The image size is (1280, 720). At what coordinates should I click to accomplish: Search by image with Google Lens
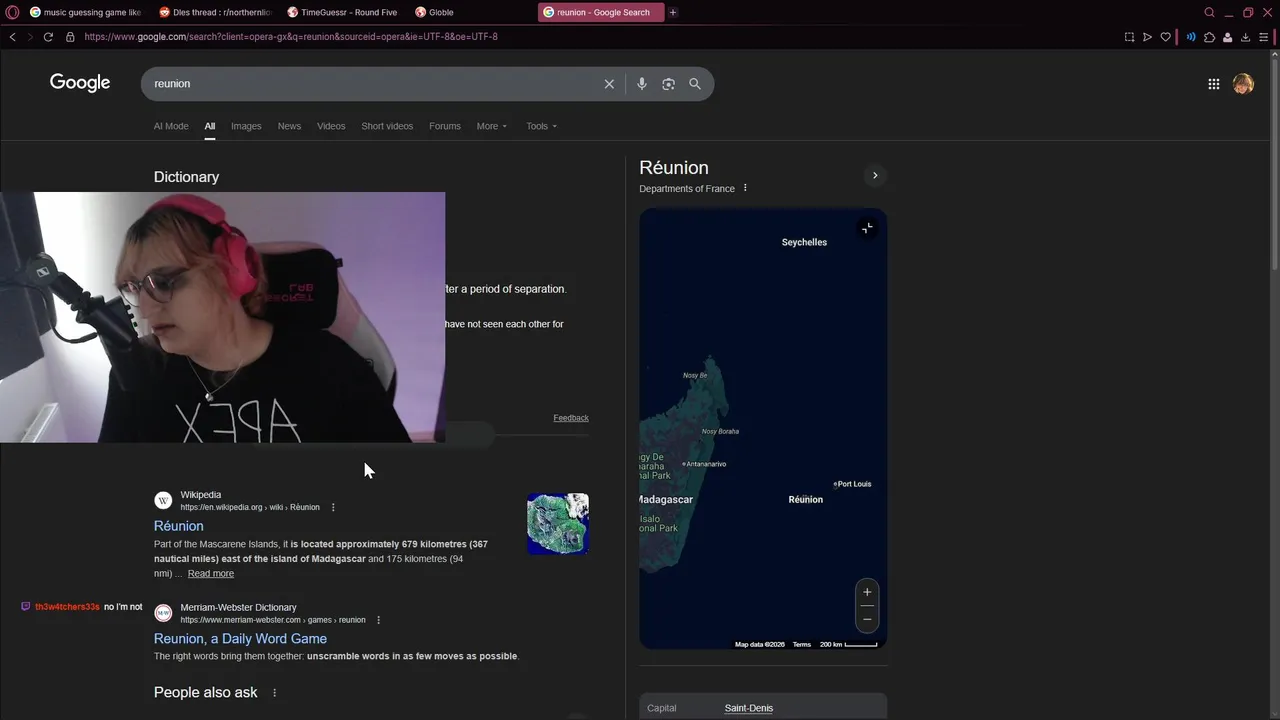click(668, 84)
